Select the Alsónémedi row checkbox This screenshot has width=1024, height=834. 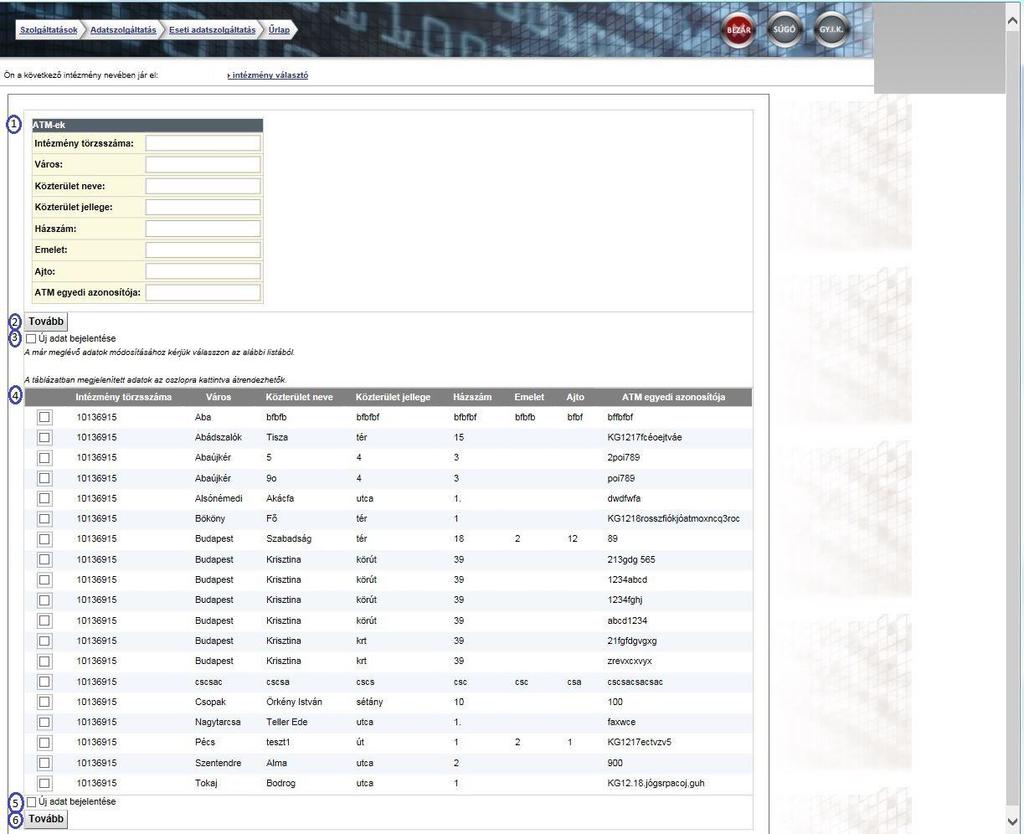[44, 498]
